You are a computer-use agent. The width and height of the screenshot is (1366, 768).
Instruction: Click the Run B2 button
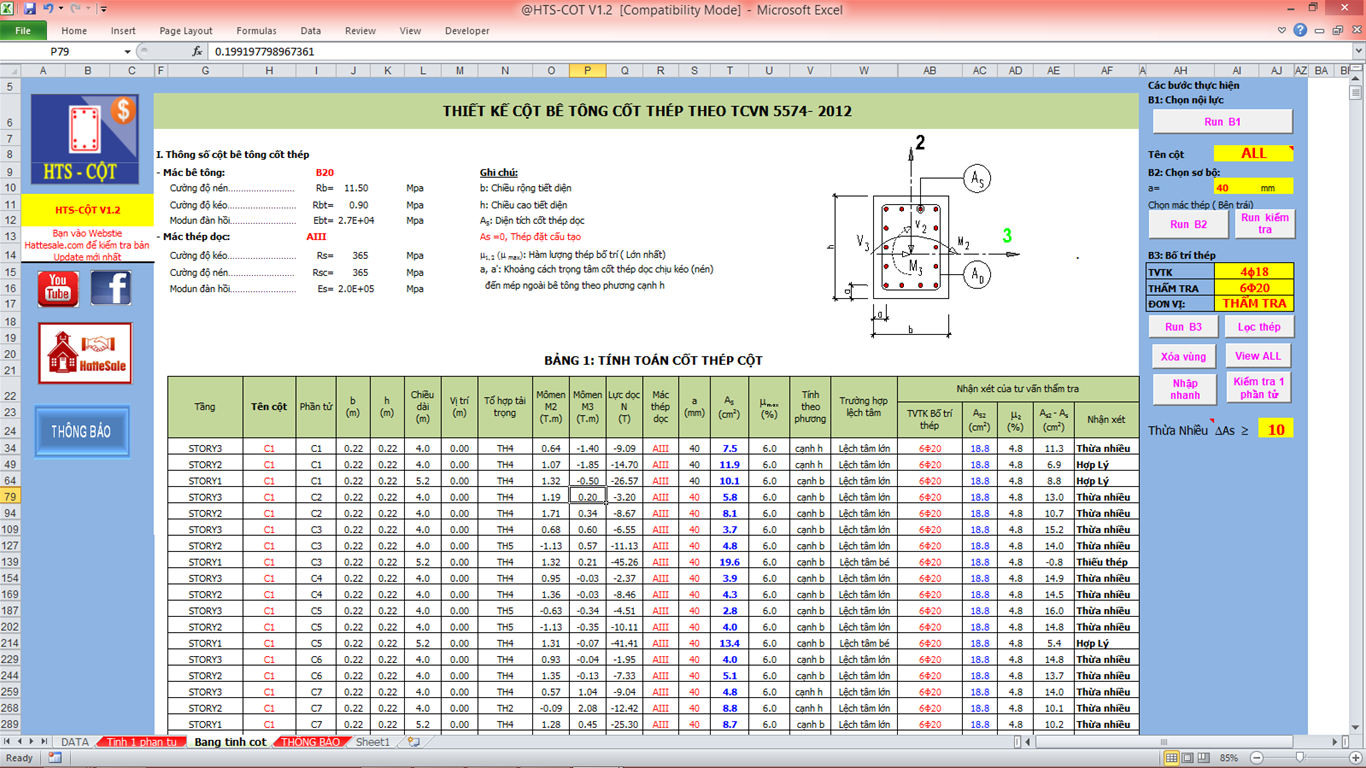pyautogui.click(x=1188, y=224)
